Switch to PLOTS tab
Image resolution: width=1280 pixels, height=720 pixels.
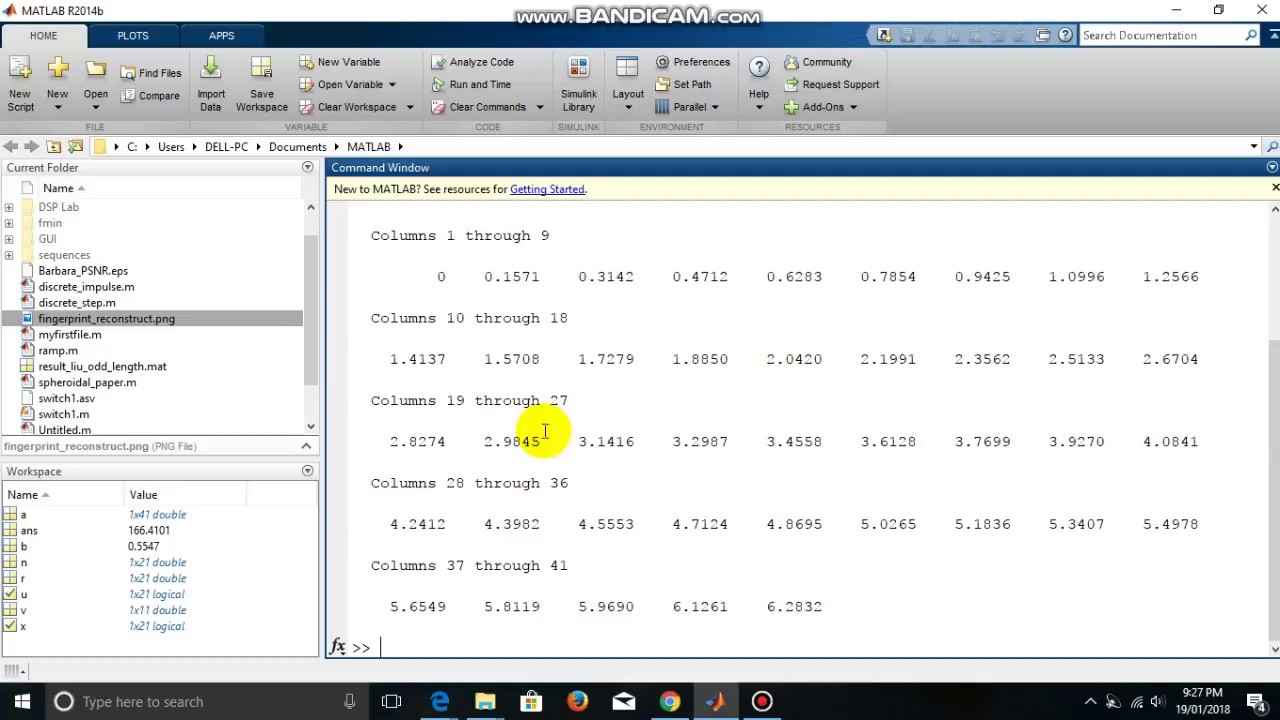[133, 35]
